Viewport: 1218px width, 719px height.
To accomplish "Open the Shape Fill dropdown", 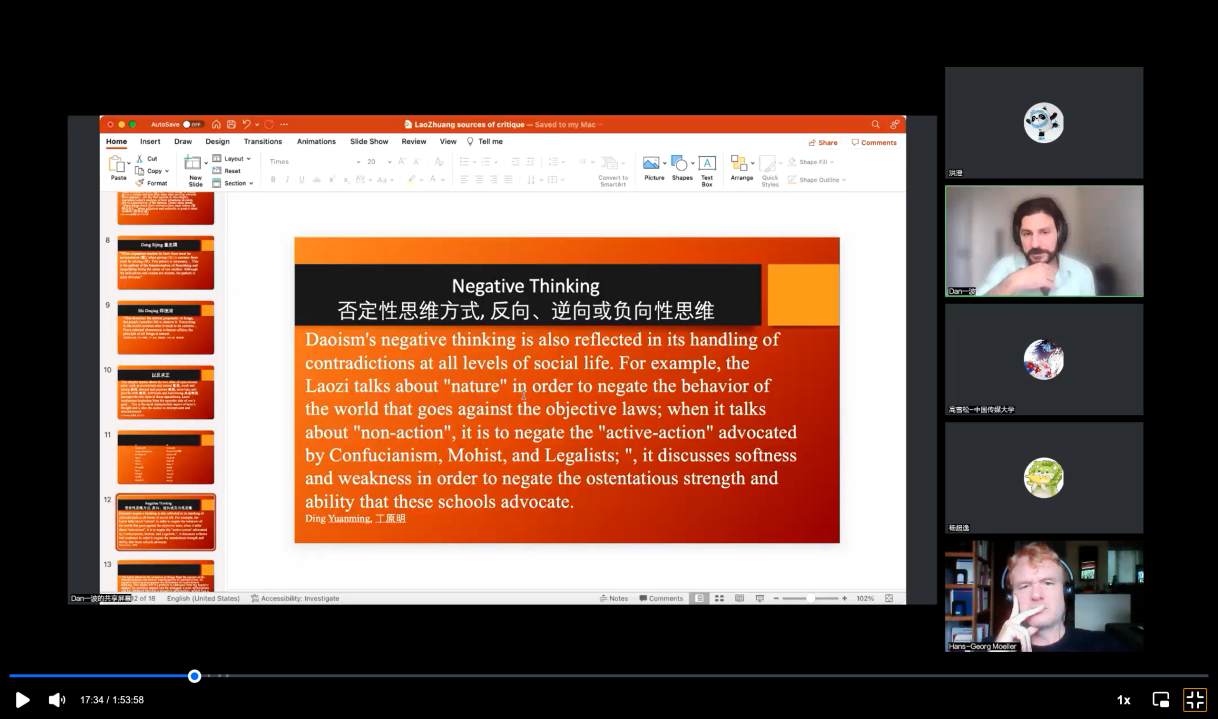I will 811,161.
